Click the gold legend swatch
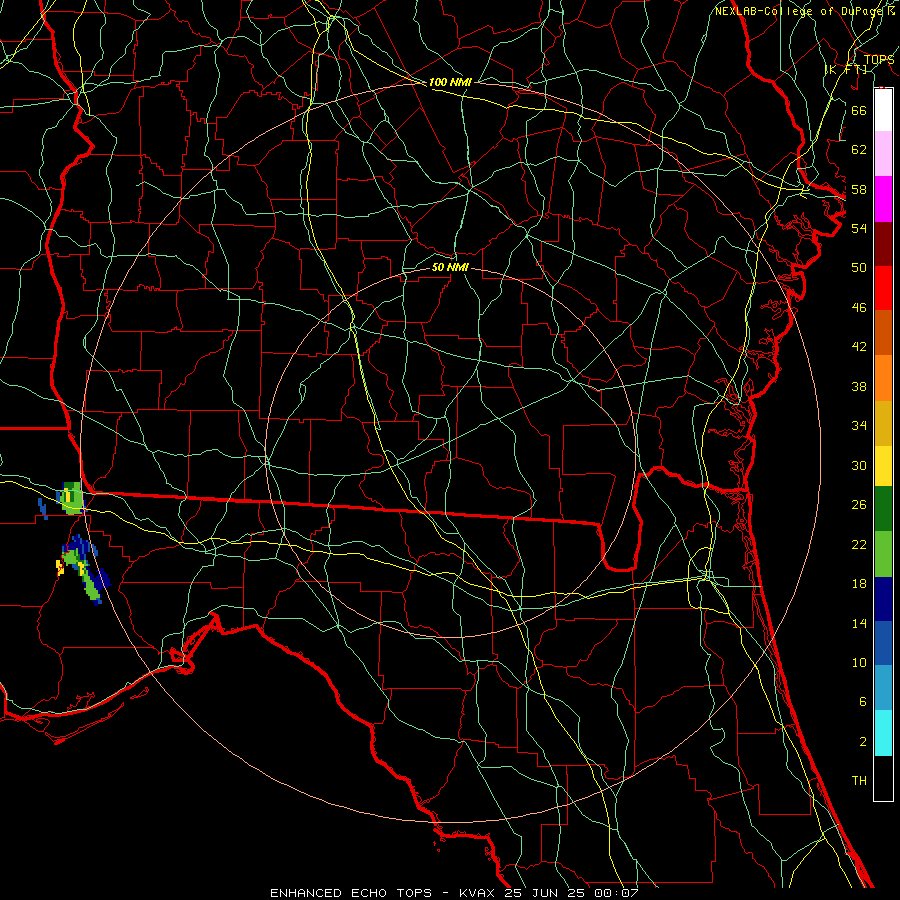The height and width of the screenshot is (900, 900). [x=883, y=424]
